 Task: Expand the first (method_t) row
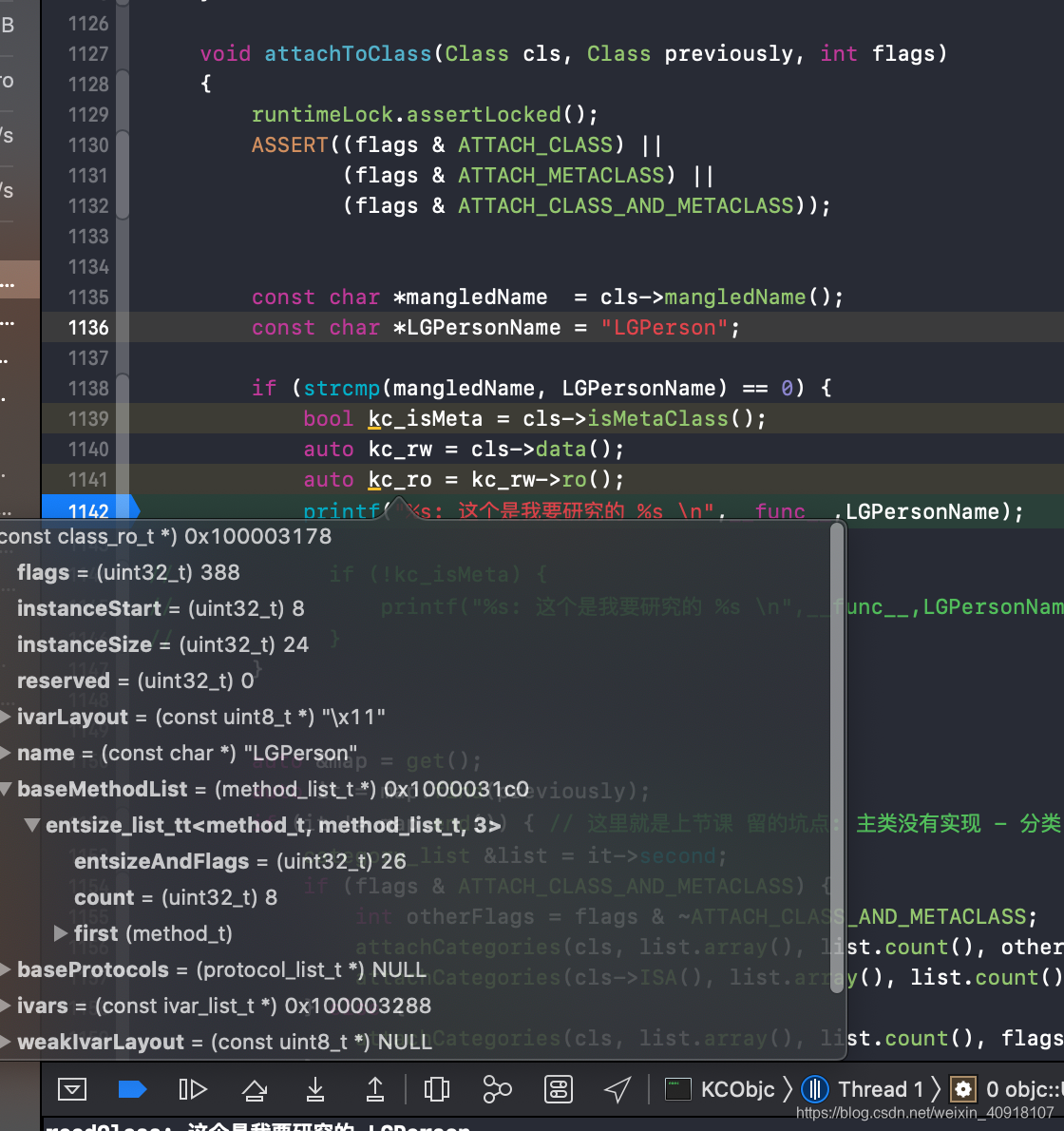(61, 933)
